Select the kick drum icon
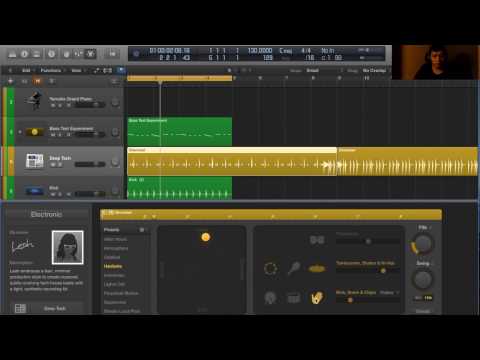Viewport: 480px width, 360px height. pos(270,298)
